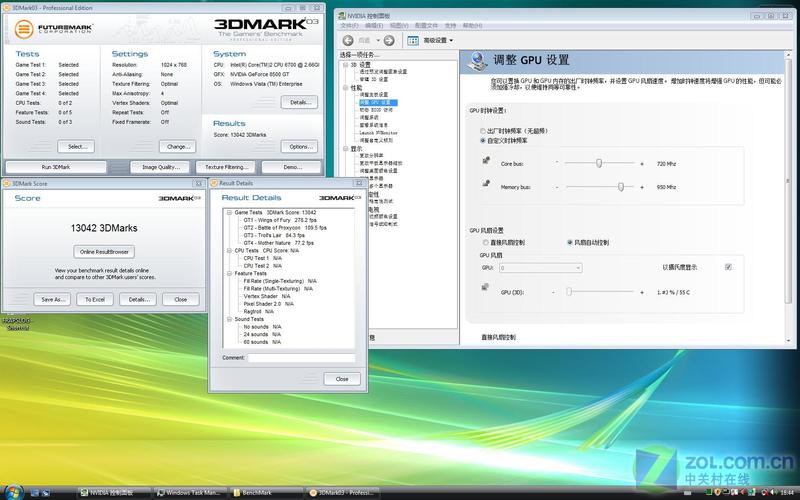This screenshot has height=500, width=800.
Task: Open the Profiles menu in NVIDIA control panel
Action: tap(426, 26)
